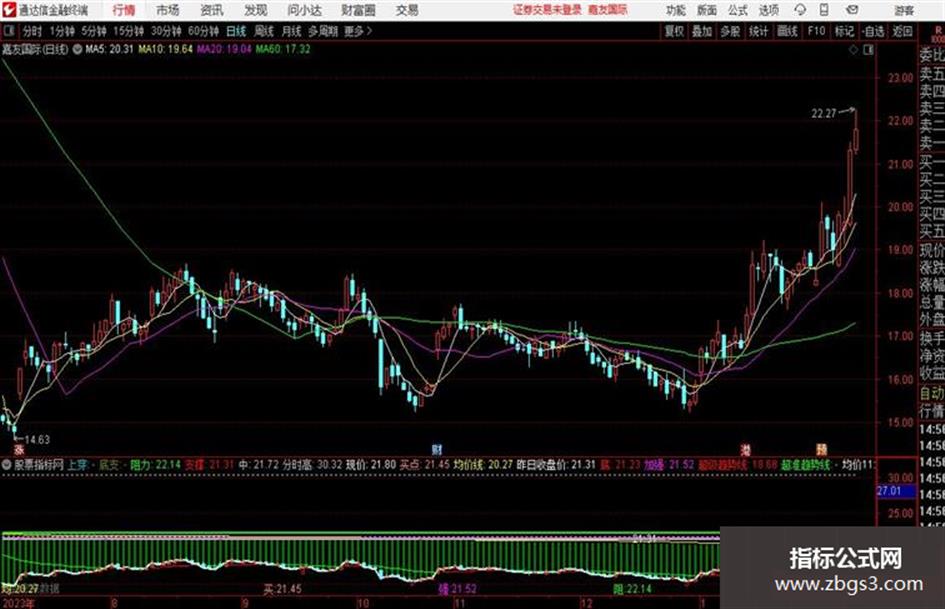Open the envelope messages icon

pos(852,10)
